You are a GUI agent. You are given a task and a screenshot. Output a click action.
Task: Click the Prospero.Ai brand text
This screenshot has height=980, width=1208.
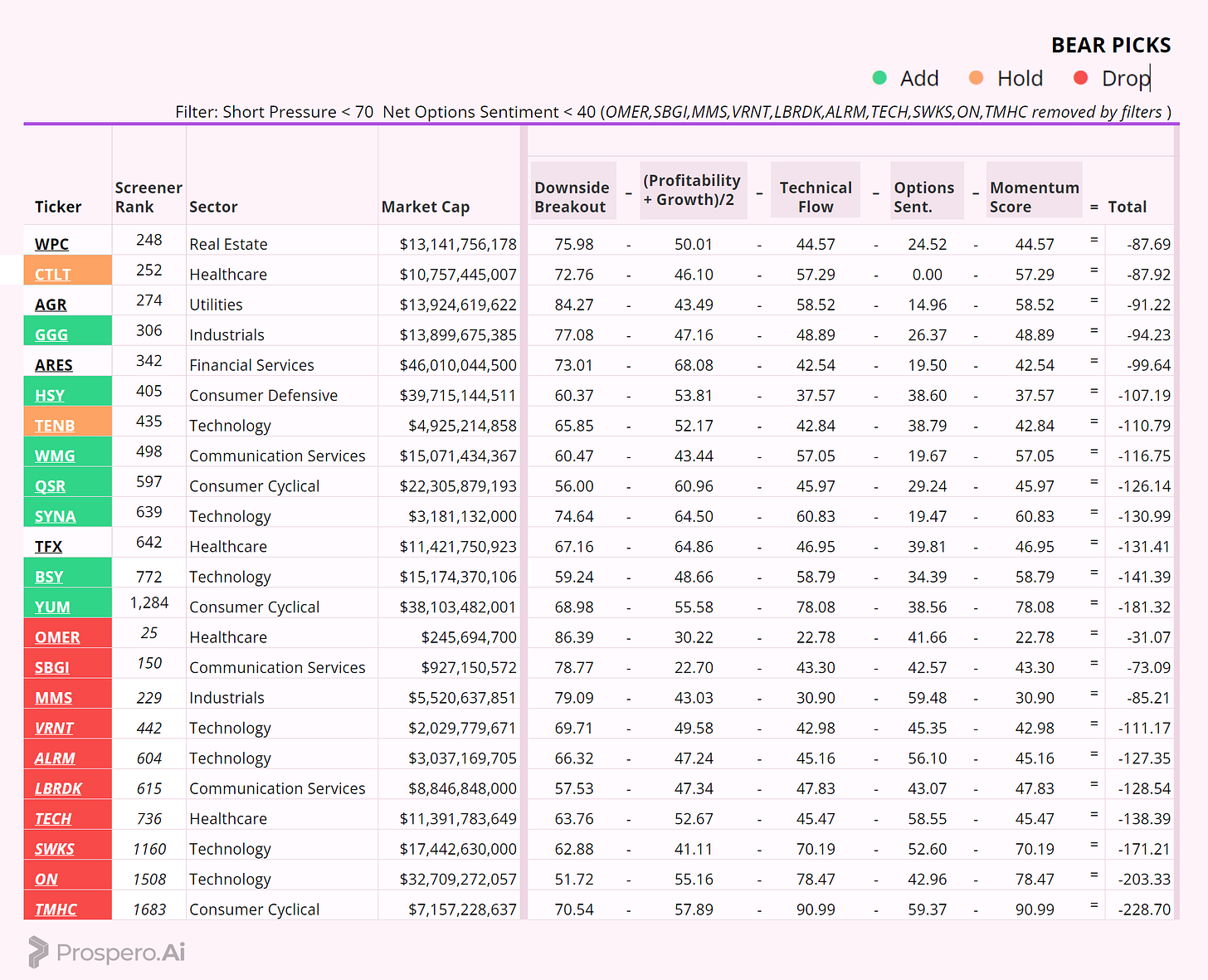[x=120, y=953]
